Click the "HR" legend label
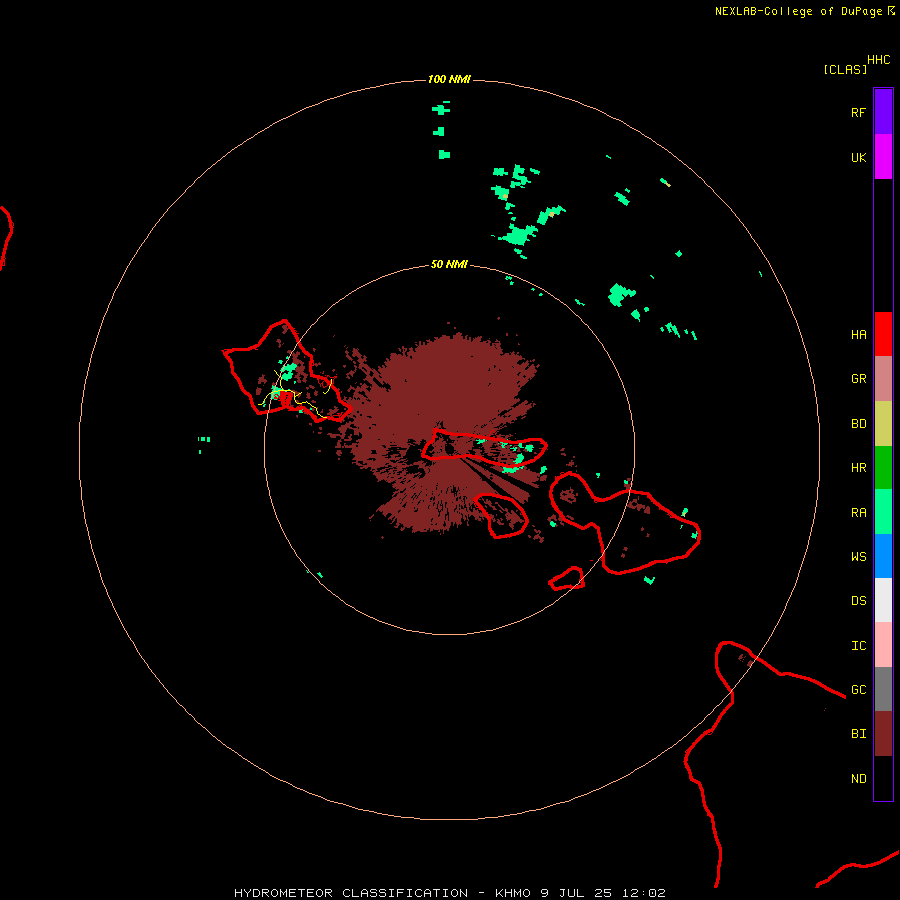This screenshot has width=900, height=900. click(858, 468)
